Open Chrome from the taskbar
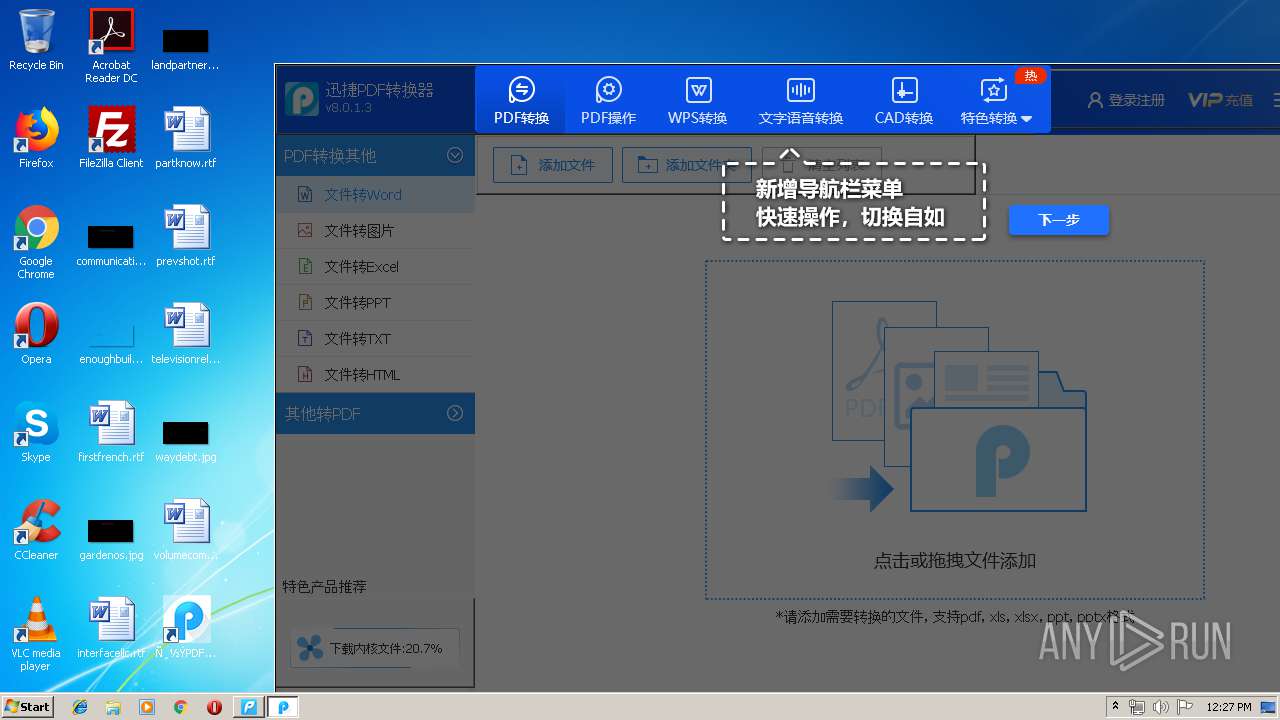Image resolution: width=1280 pixels, height=720 pixels. (x=180, y=707)
